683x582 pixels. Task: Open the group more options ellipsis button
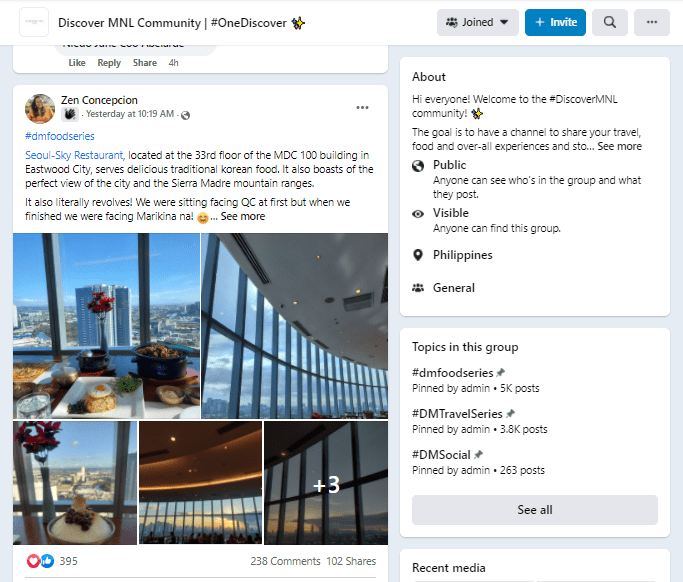click(652, 22)
